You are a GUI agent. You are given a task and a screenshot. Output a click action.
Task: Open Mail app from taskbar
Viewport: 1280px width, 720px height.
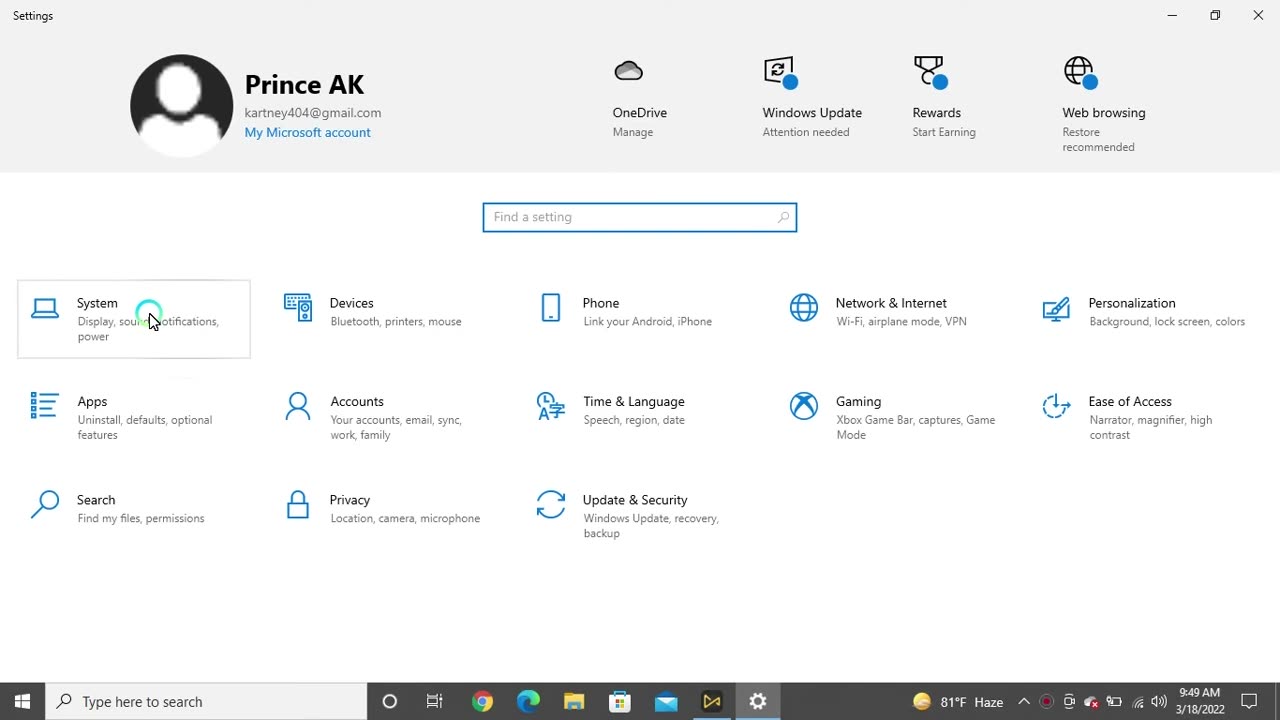pyautogui.click(x=666, y=701)
